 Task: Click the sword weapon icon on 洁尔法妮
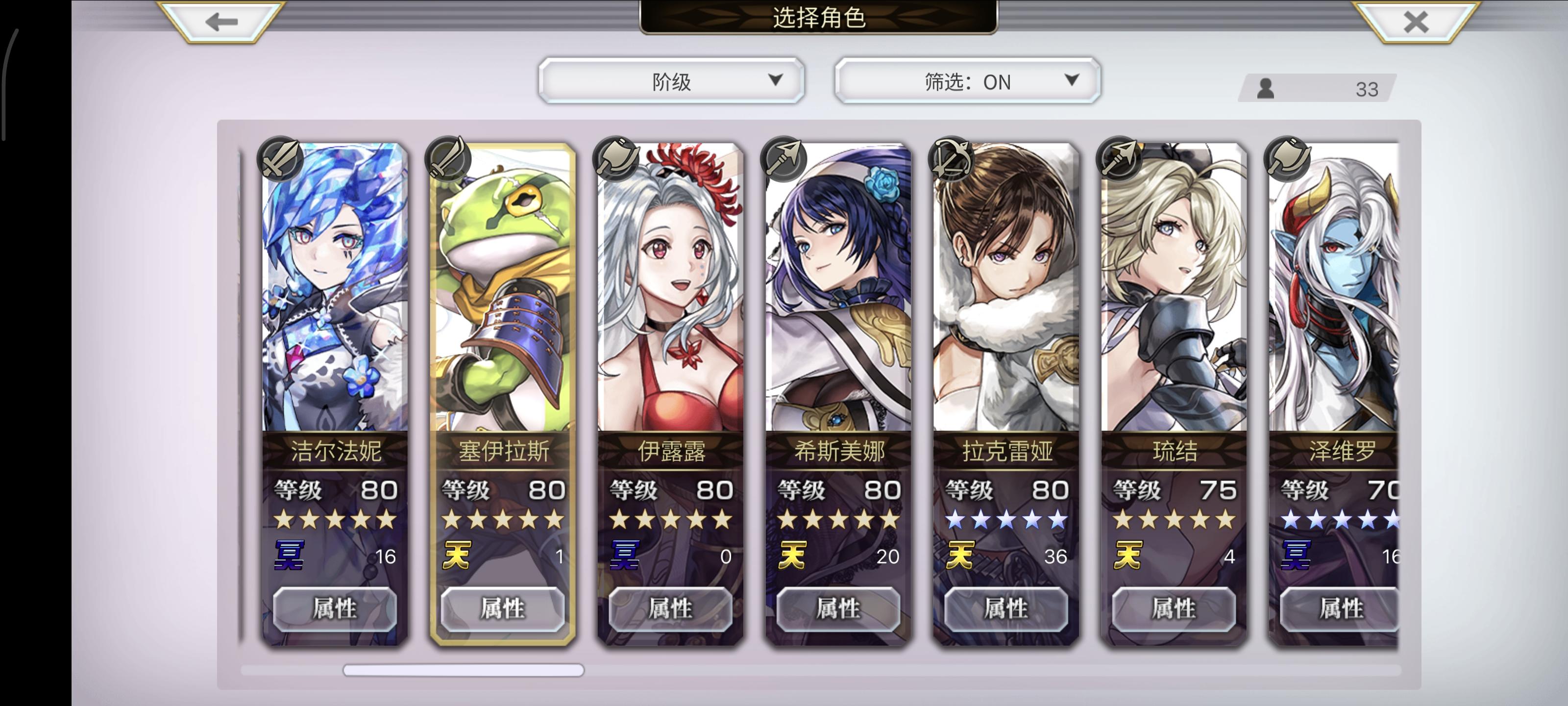pos(280,158)
